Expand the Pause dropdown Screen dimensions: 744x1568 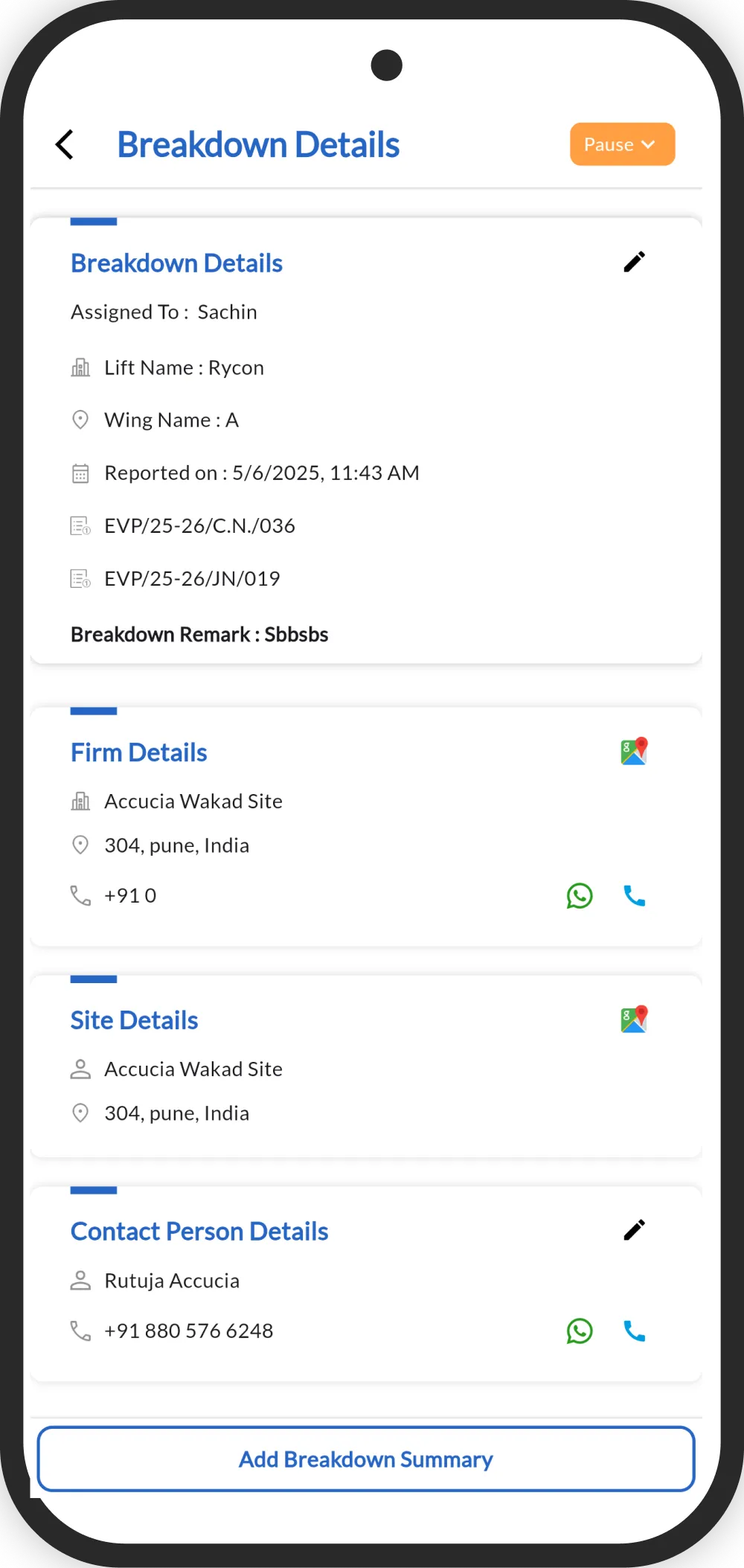(622, 144)
